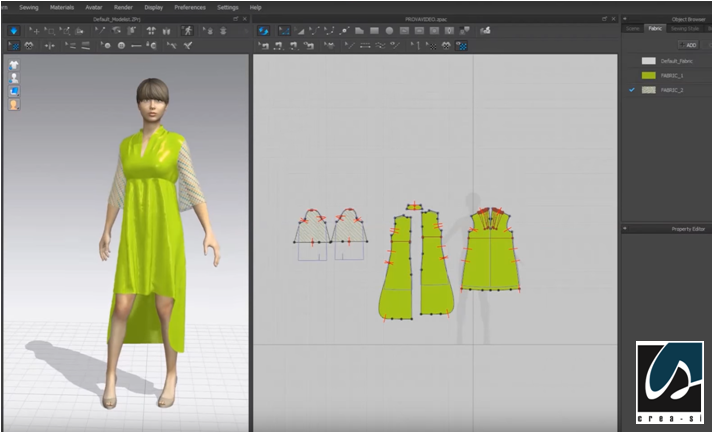The image size is (713, 433).
Task: Toggle the blue texture surface display icon
Action: coord(14,91)
